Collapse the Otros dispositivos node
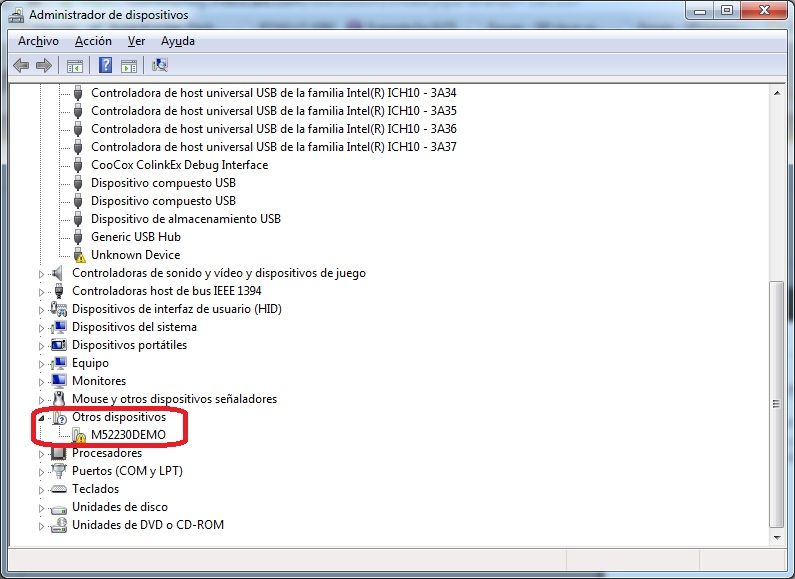 tap(42, 418)
